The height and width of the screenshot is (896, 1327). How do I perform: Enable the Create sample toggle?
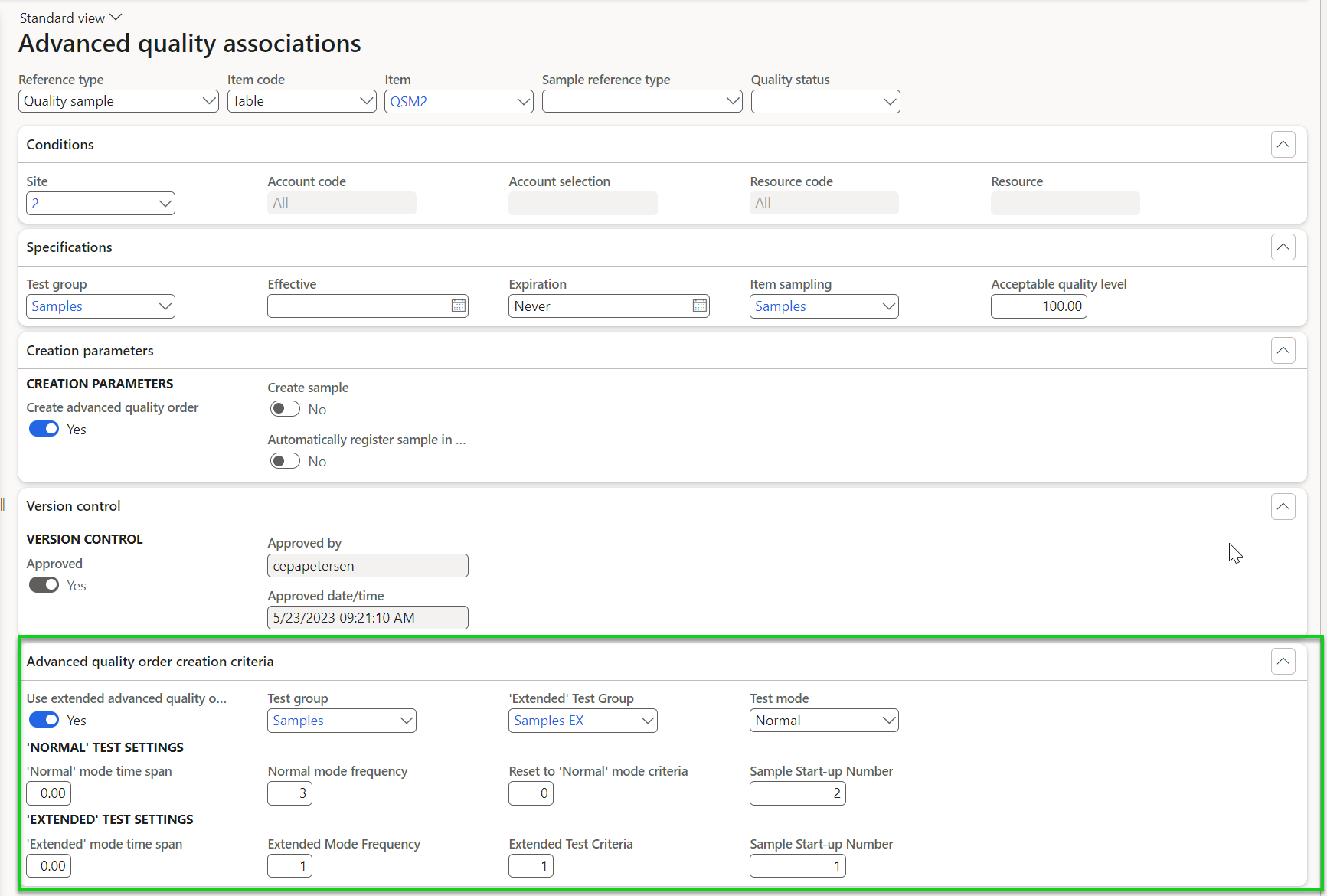click(x=285, y=409)
